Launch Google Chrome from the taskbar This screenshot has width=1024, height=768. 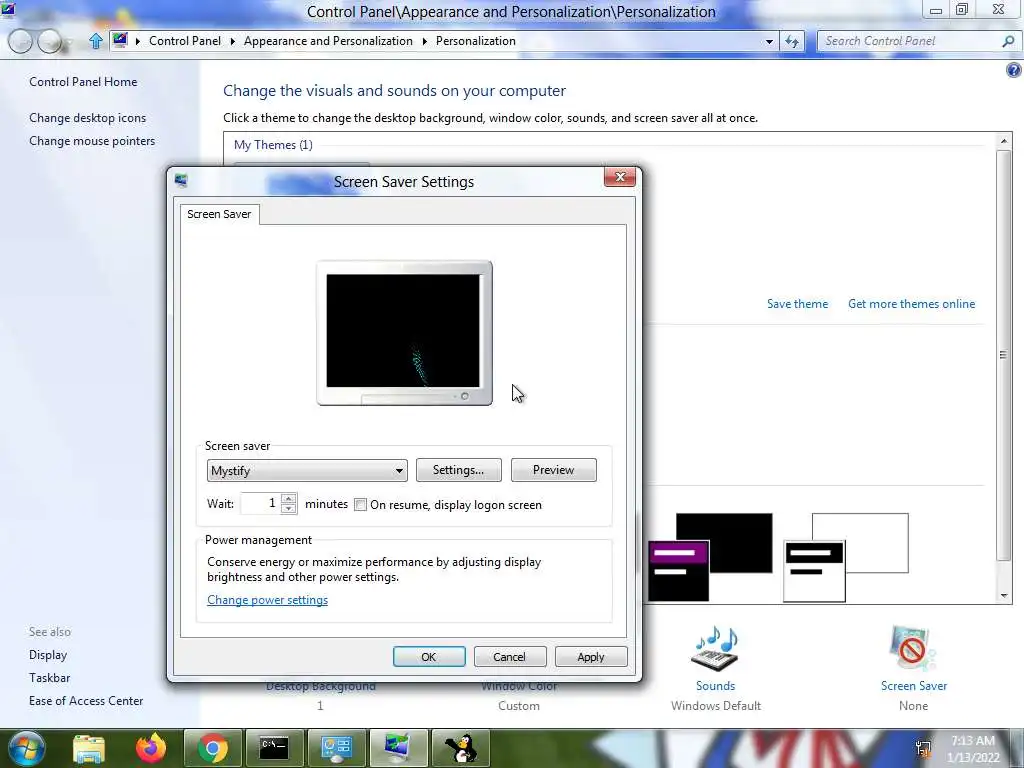click(x=212, y=748)
